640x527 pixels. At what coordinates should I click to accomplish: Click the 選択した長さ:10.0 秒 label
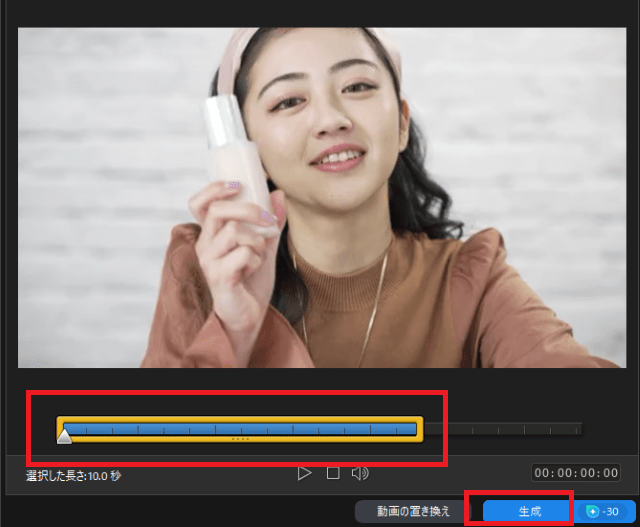73,476
